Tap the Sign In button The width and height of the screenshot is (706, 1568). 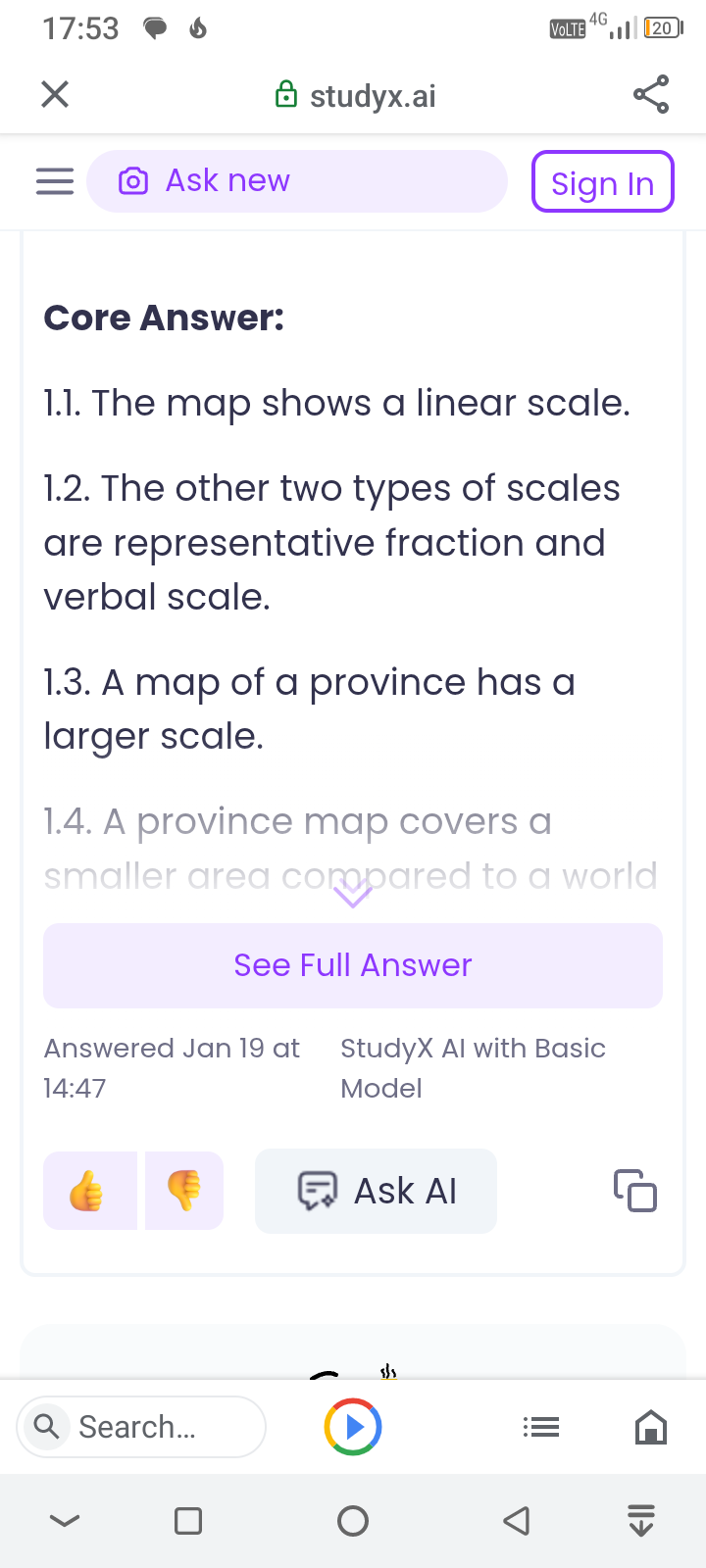tap(602, 182)
